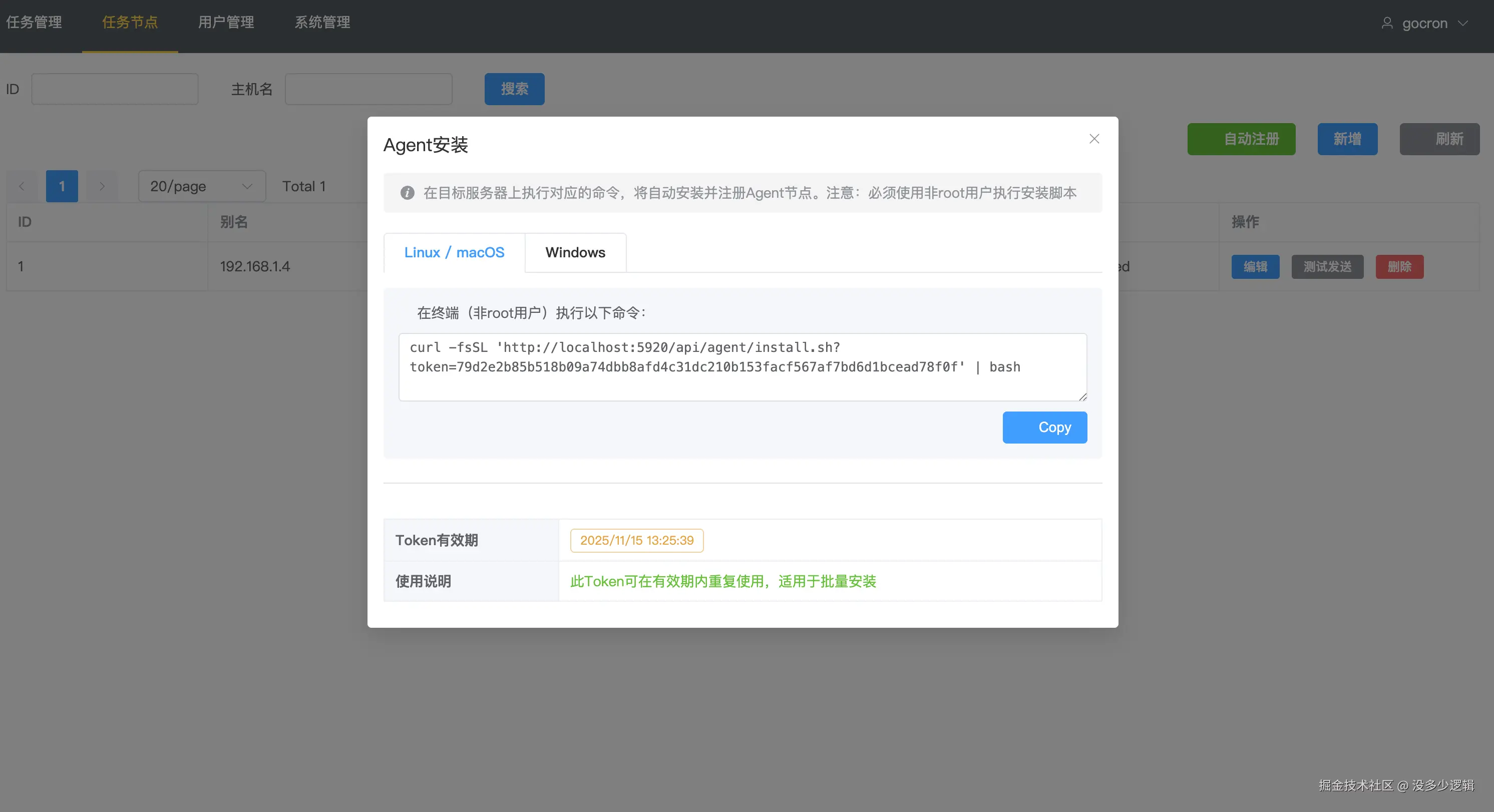Open 任务管理 in the top navigation
The width and height of the screenshot is (1494, 812).
point(34,22)
